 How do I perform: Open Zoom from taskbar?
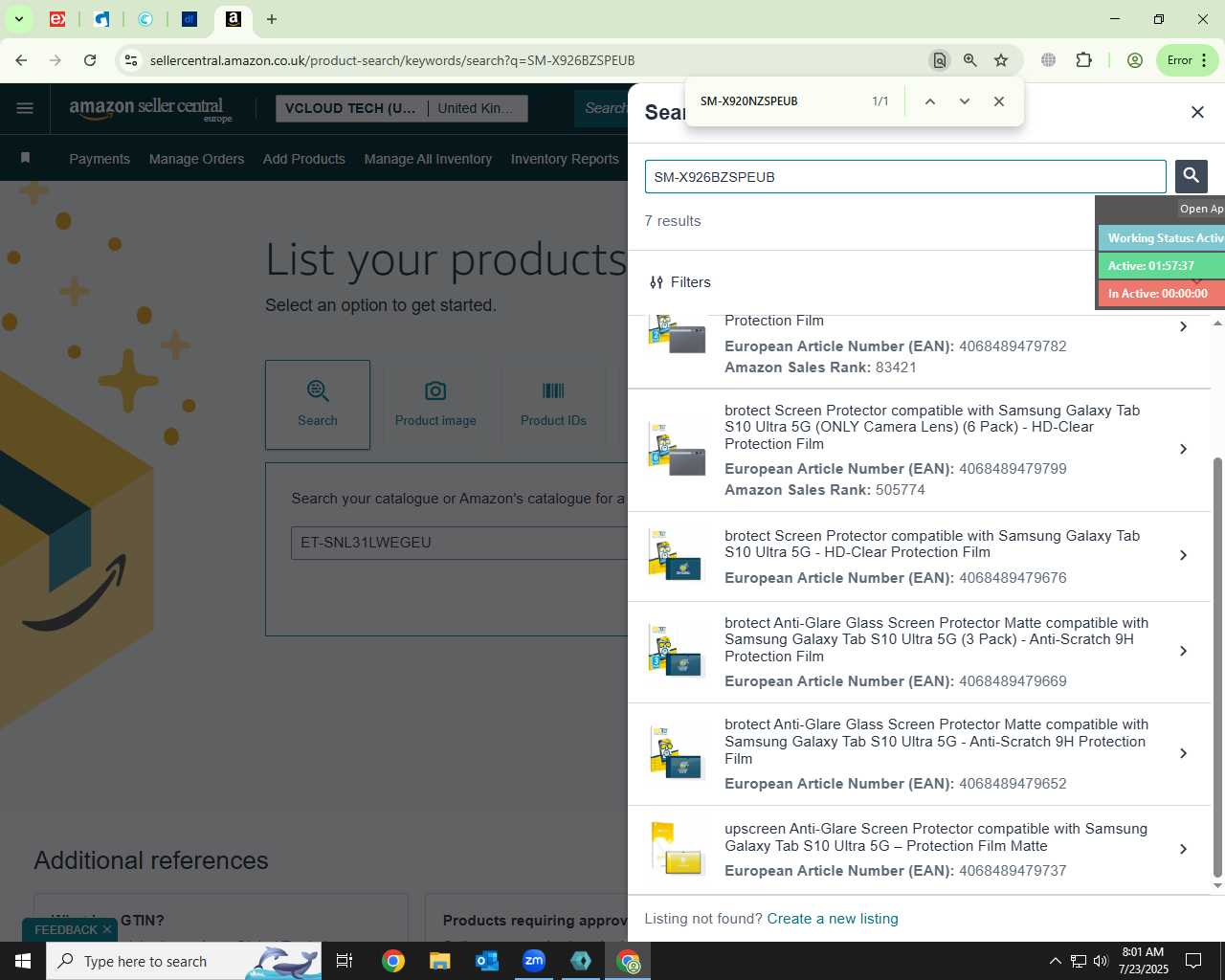pos(534,961)
